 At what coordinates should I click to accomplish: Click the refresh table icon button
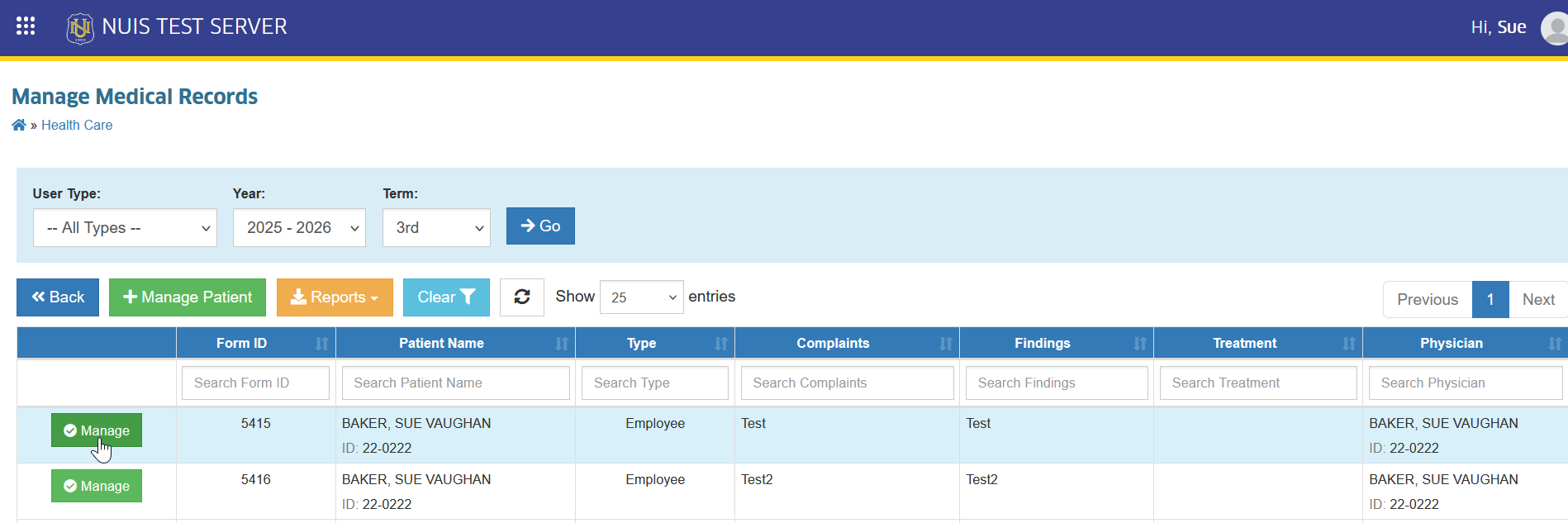click(522, 297)
